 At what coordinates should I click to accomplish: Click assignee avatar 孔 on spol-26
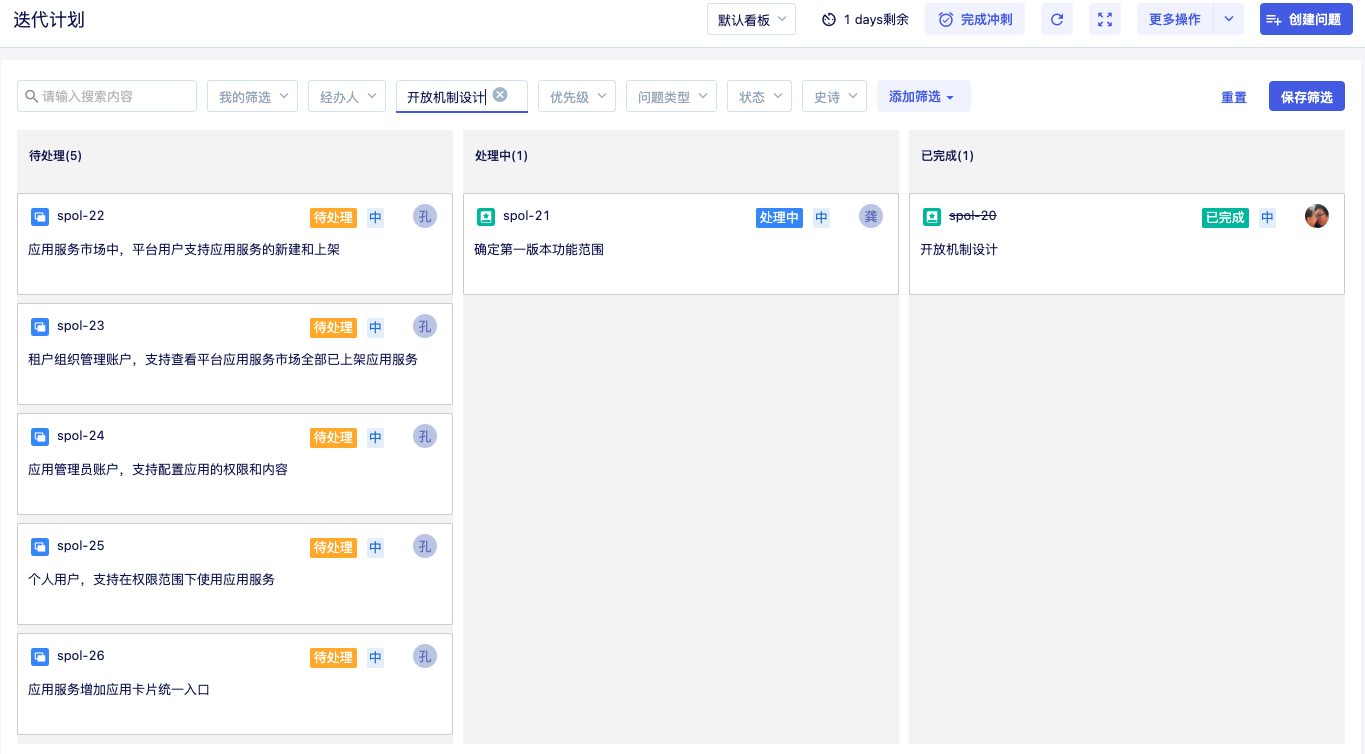(x=425, y=656)
